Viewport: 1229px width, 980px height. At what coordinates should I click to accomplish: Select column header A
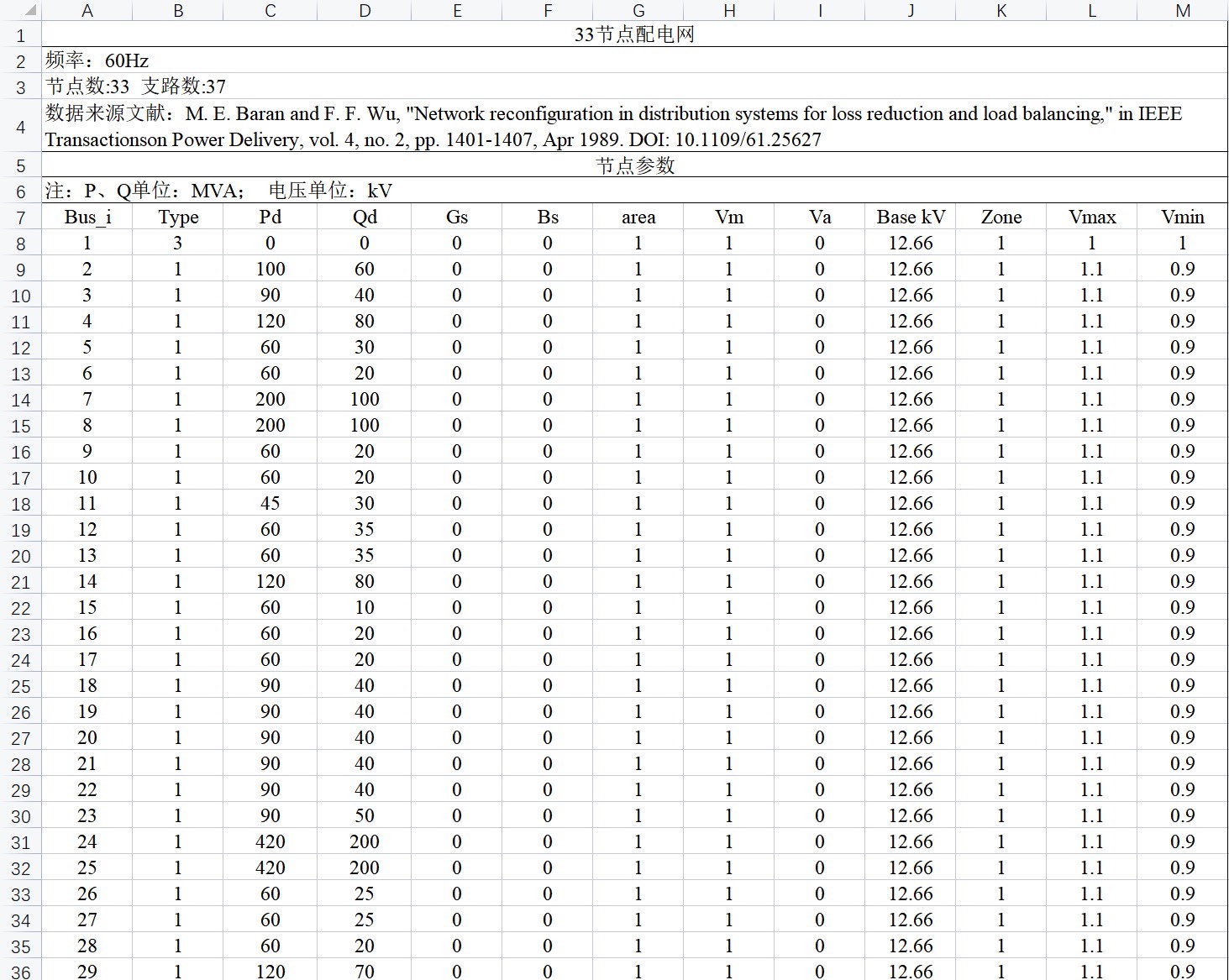tap(87, 11)
